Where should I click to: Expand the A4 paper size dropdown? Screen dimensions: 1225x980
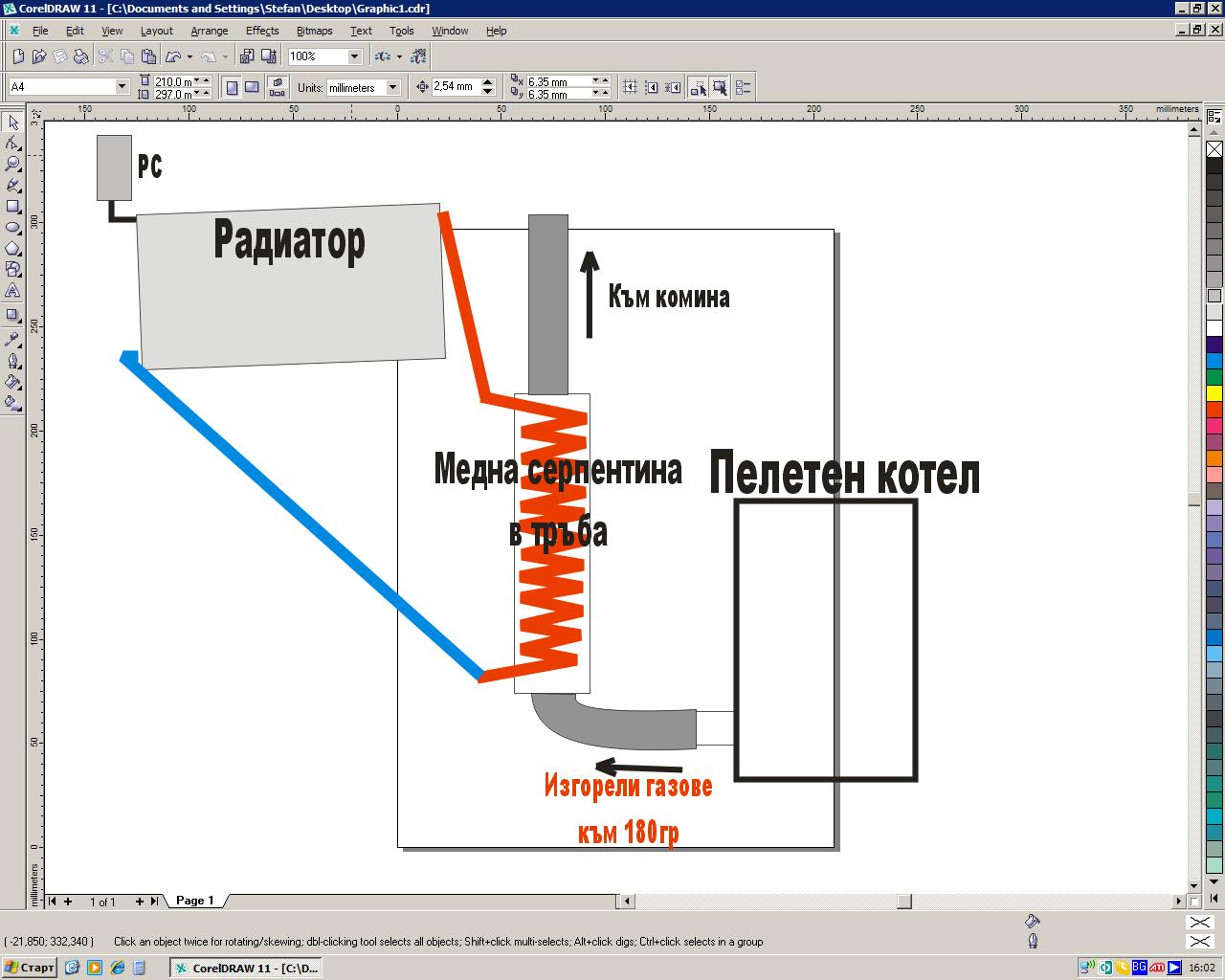pyautogui.click(x=122, y=87)
